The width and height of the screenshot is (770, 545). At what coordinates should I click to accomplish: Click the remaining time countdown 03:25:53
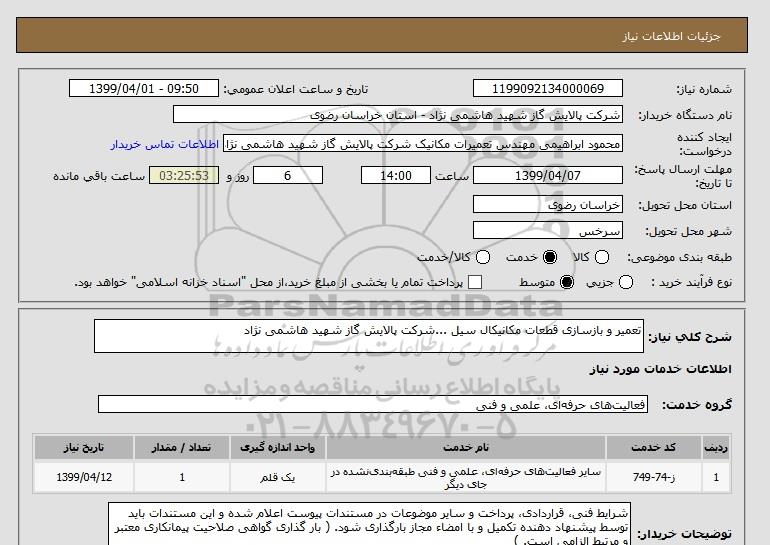coord(184,175)
